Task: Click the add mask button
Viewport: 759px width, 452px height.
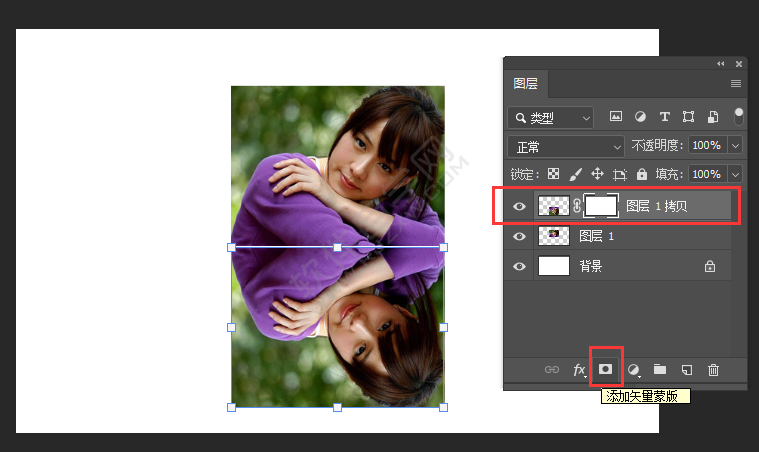Action: click(x=606, y=369)
